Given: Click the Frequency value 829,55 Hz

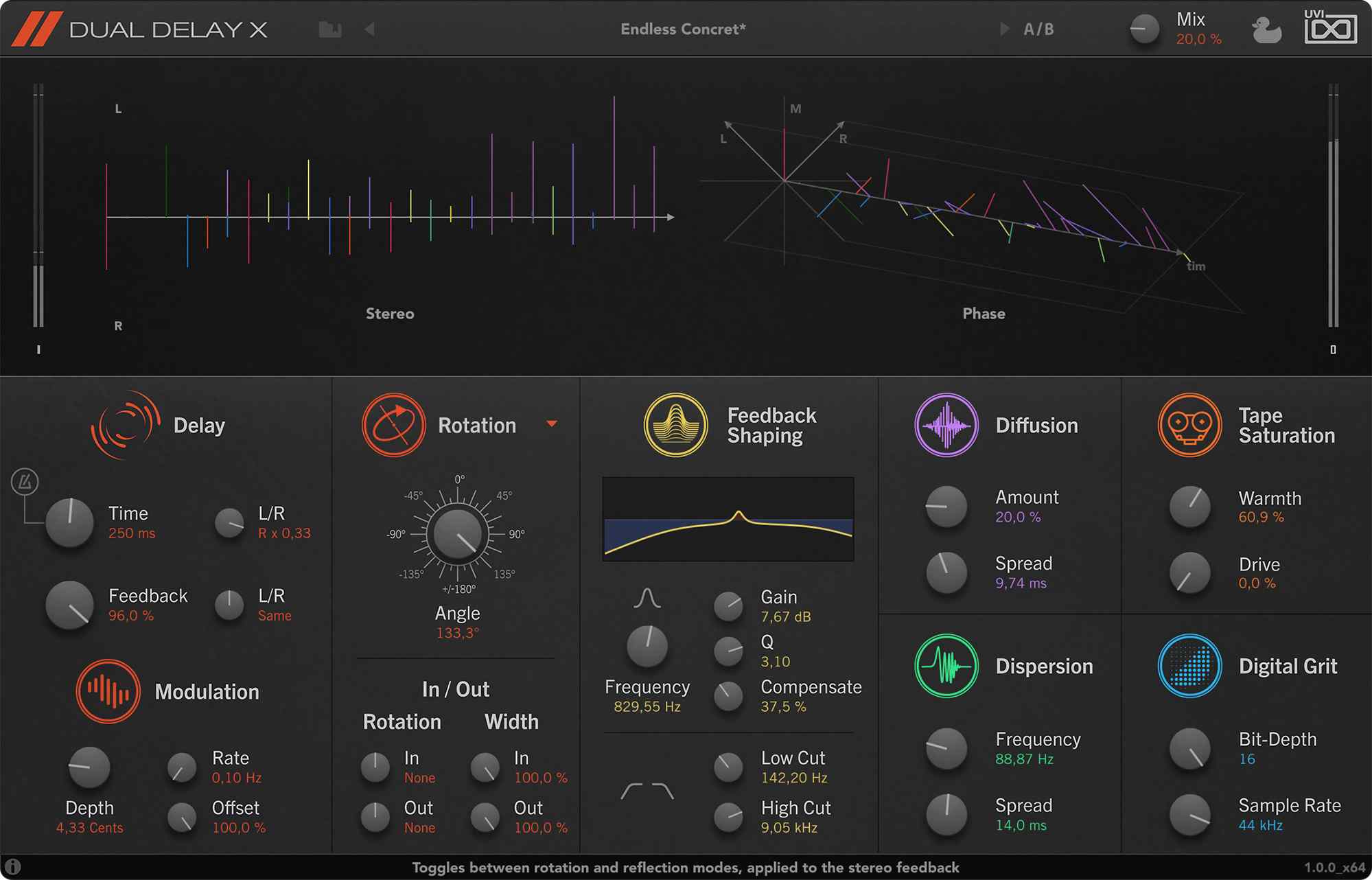Looking at the screenshot, I should [647, 706].
